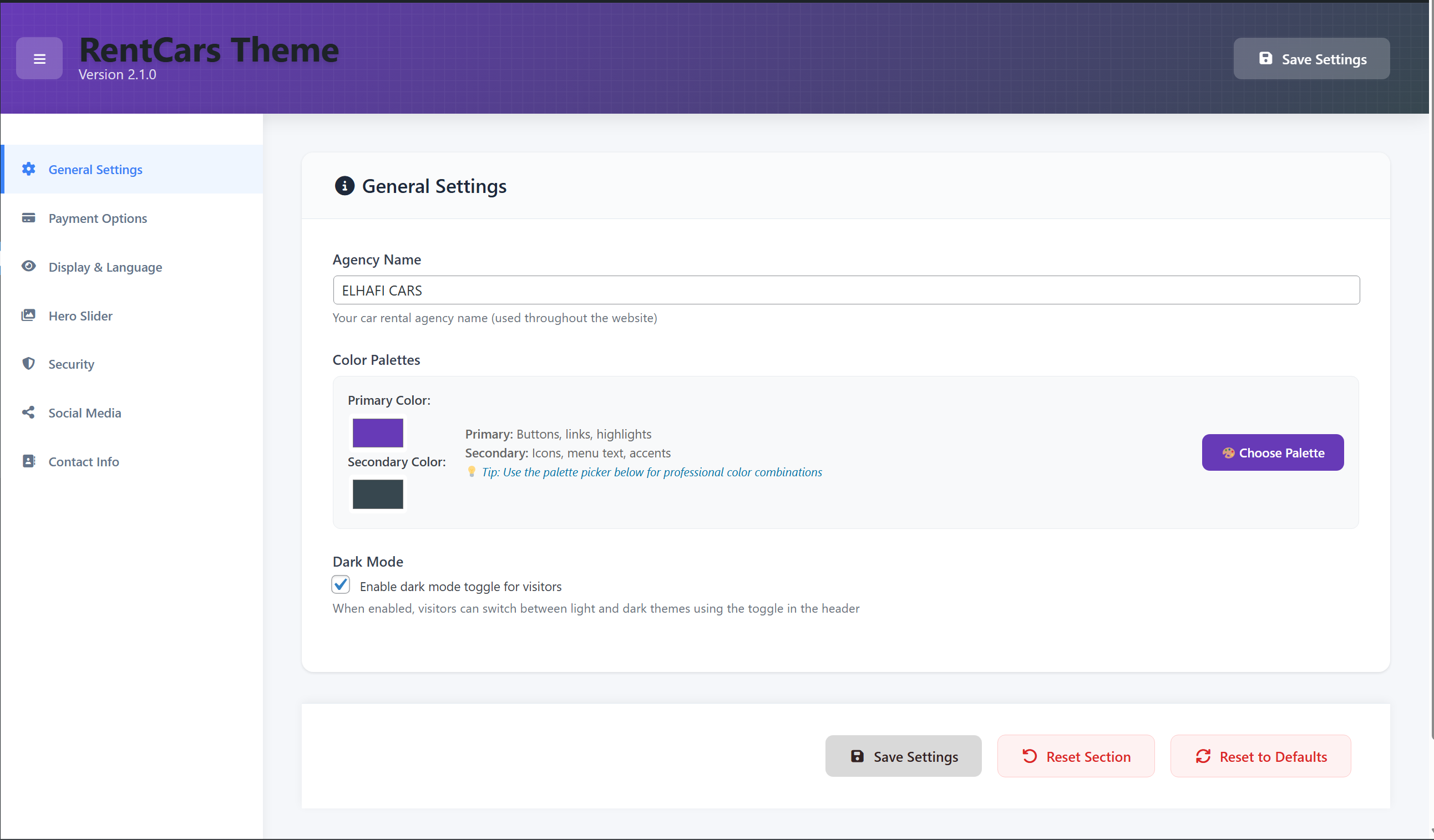The height and width of the screenshot is (840, 1434).
Task: Click the dark Secondary Color swatch
Action: [x=378, y=494]
